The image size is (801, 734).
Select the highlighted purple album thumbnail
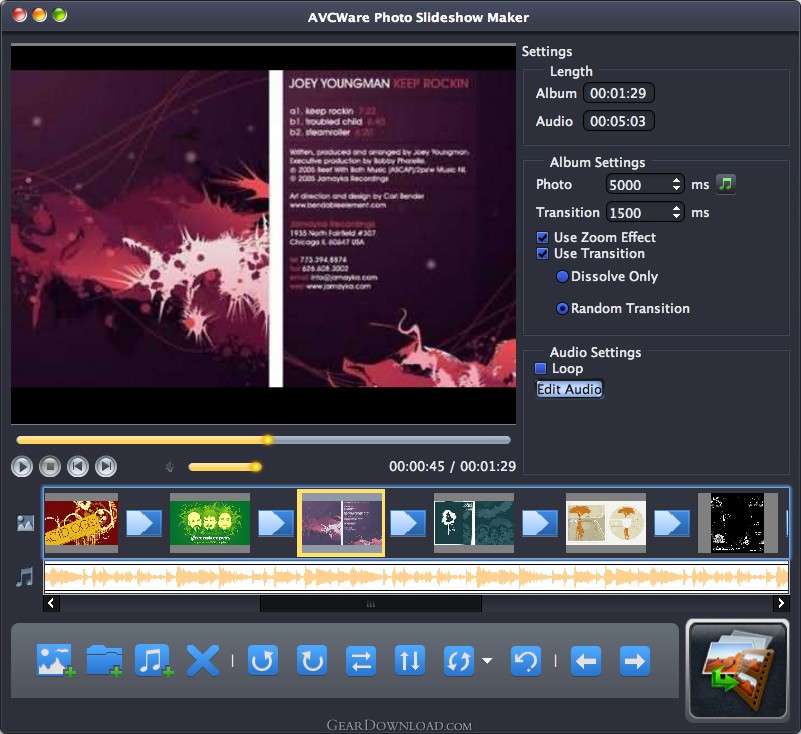coord(341,523)
